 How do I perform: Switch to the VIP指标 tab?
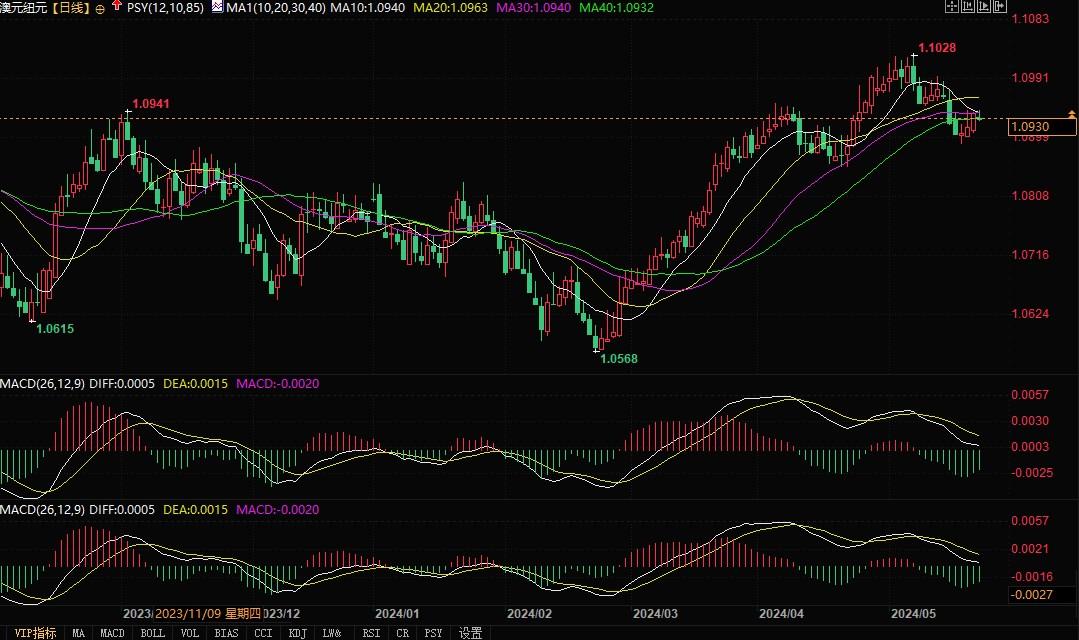(x=33, y=633)
